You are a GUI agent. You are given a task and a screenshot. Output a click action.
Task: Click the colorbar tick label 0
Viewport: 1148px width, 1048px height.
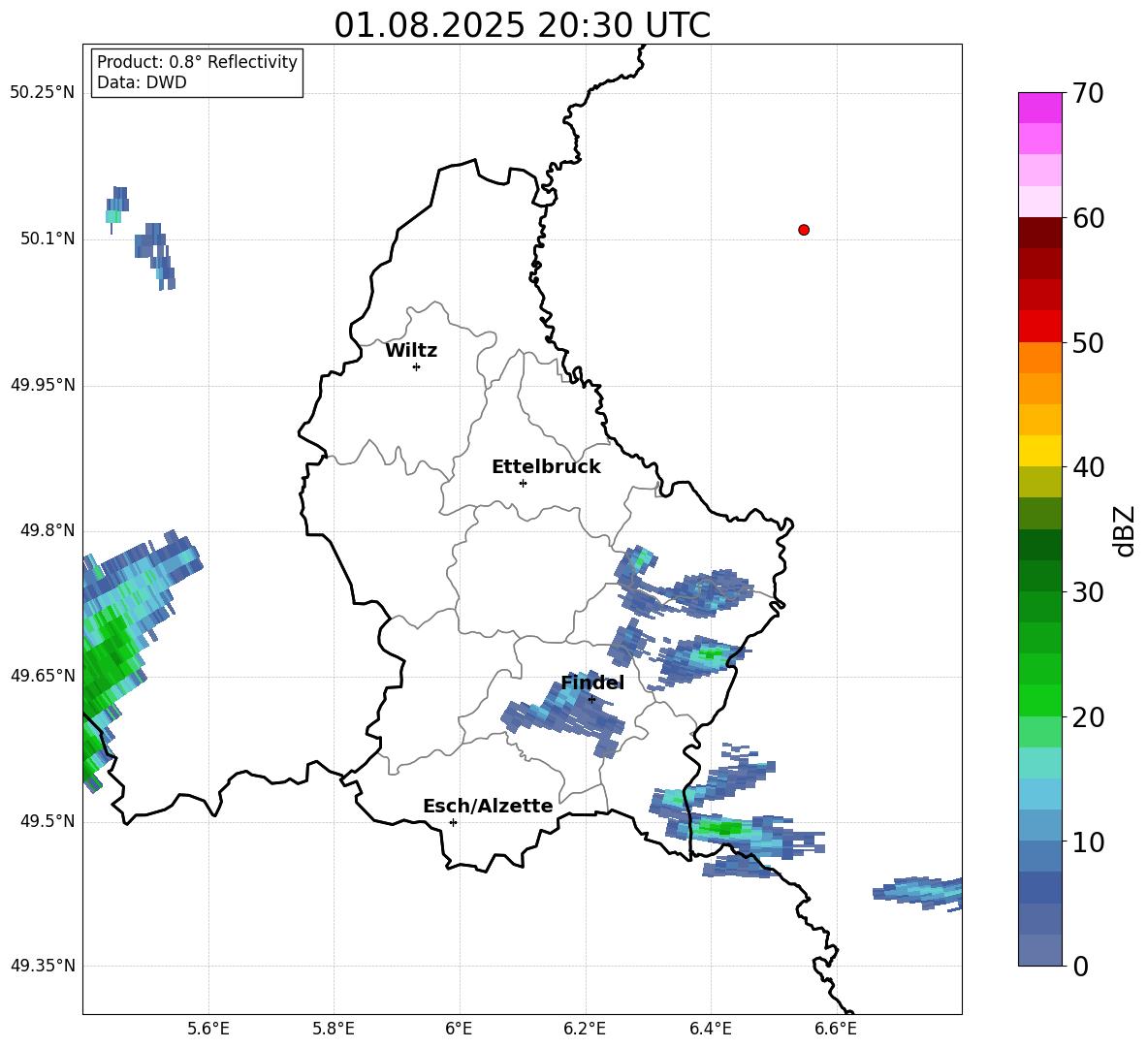pyautogui.click(x=1080, y=966)
